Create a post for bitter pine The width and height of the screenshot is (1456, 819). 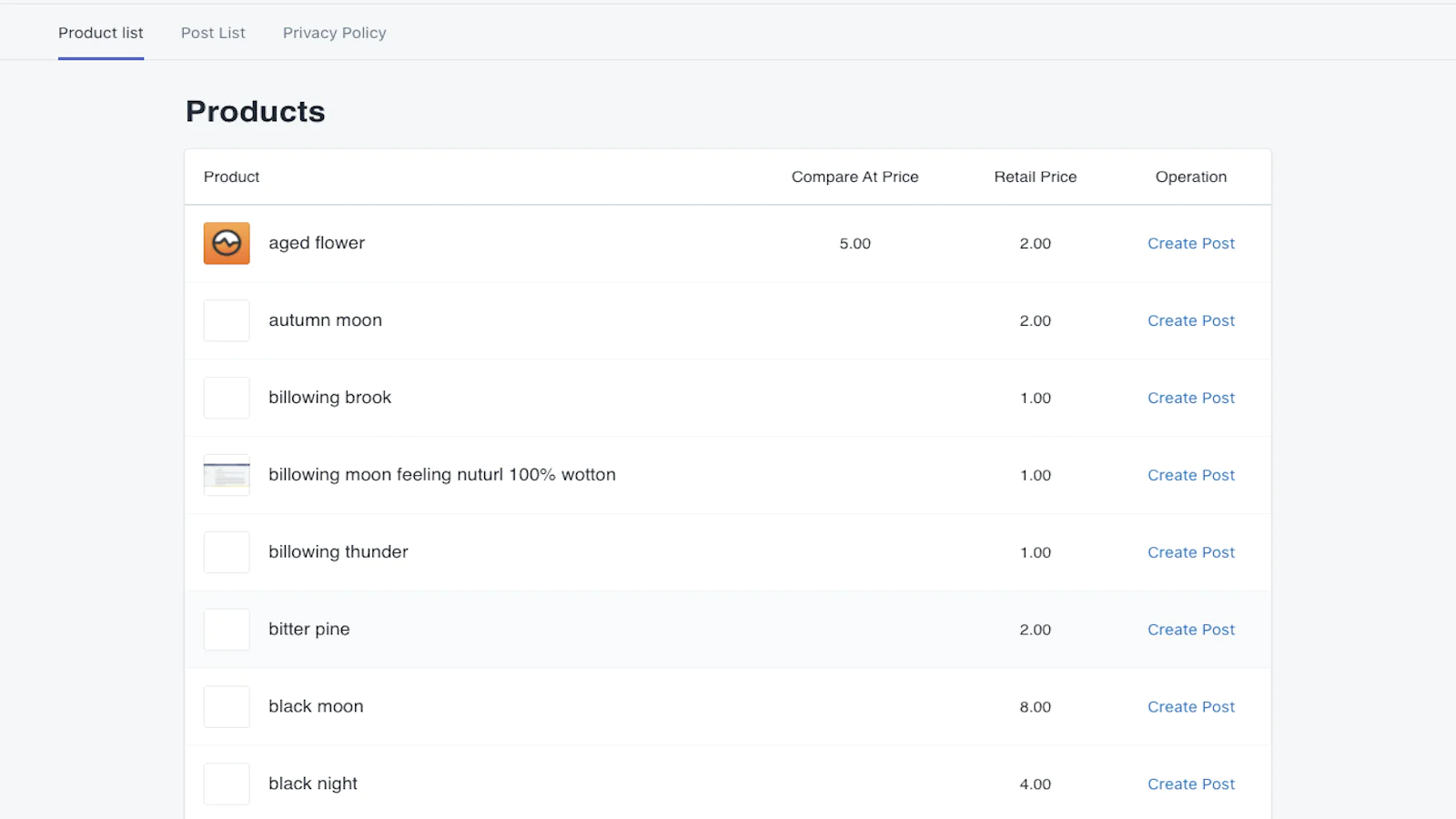click(x=1190, y=630)
